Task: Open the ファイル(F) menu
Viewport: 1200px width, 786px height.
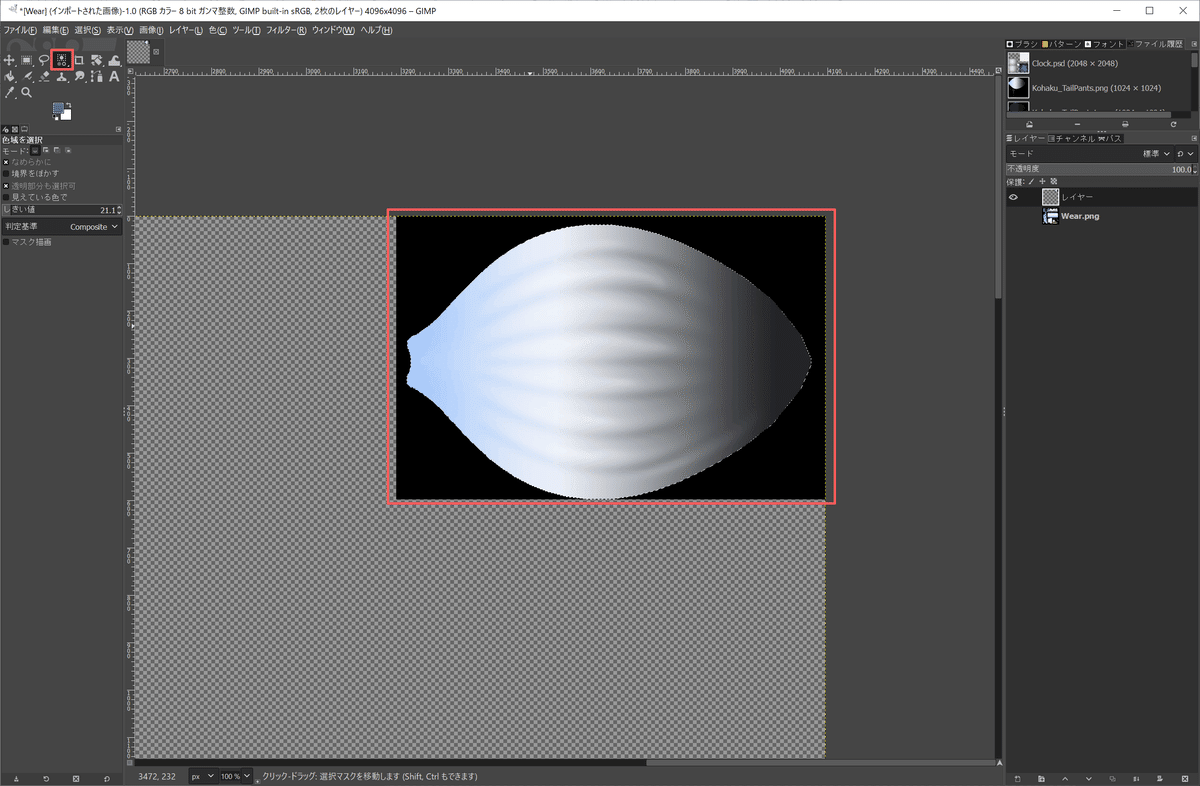Action: pos(19,30)
